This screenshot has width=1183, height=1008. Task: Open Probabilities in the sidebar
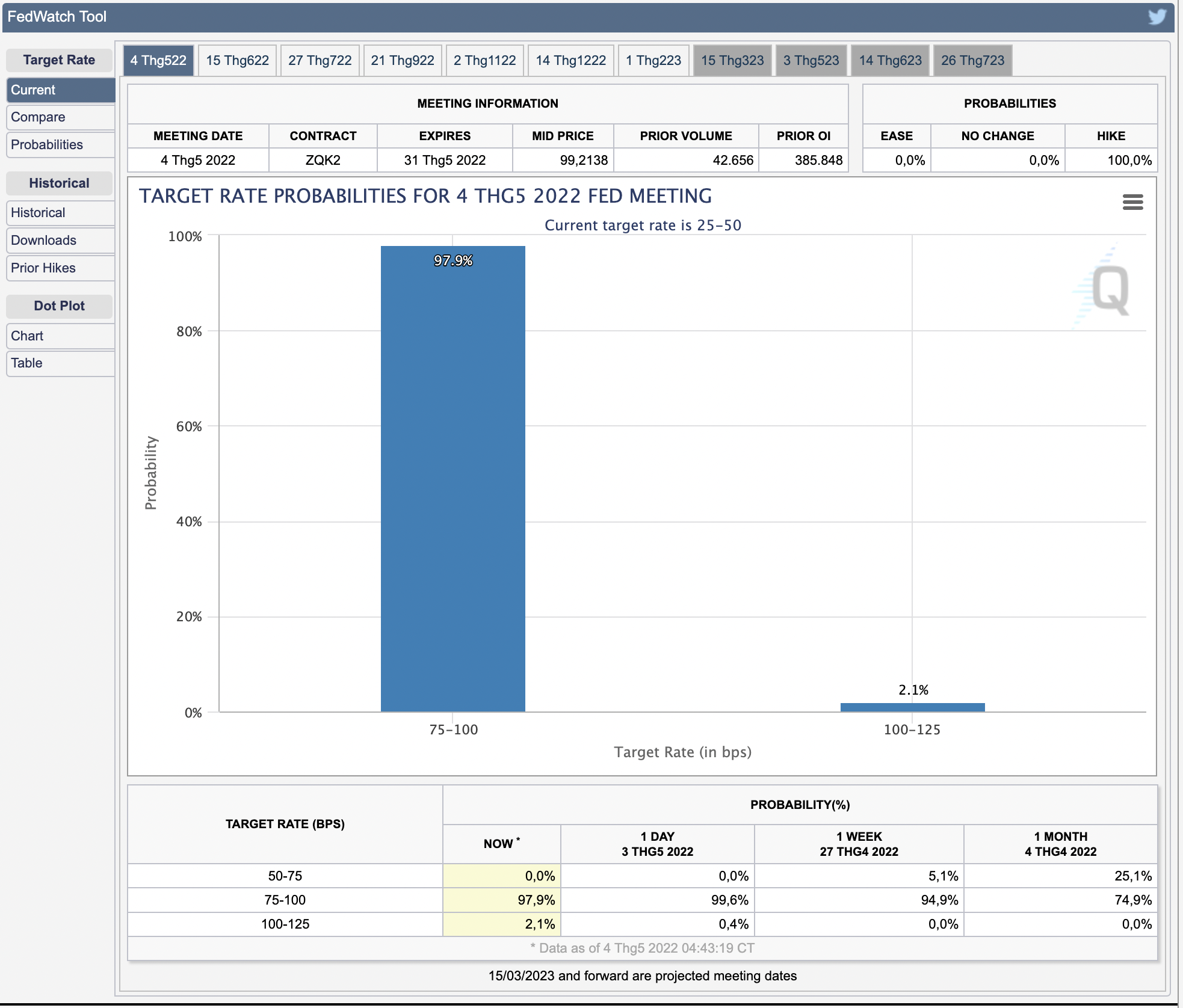(x=60, y=145)
